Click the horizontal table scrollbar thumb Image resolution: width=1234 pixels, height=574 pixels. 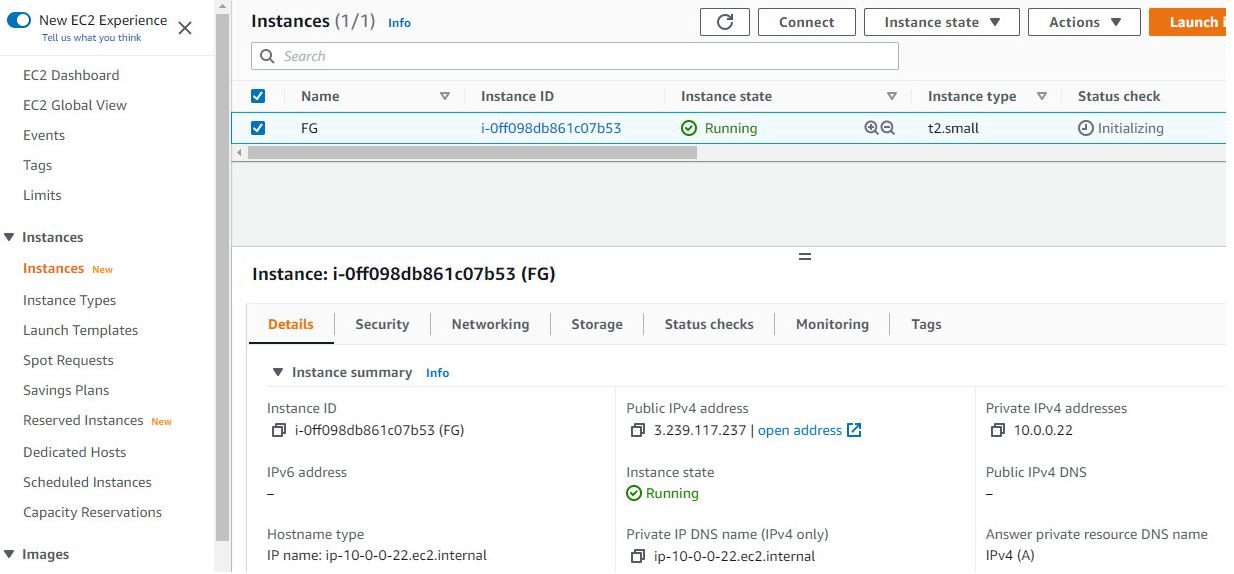tap(472, 153)
